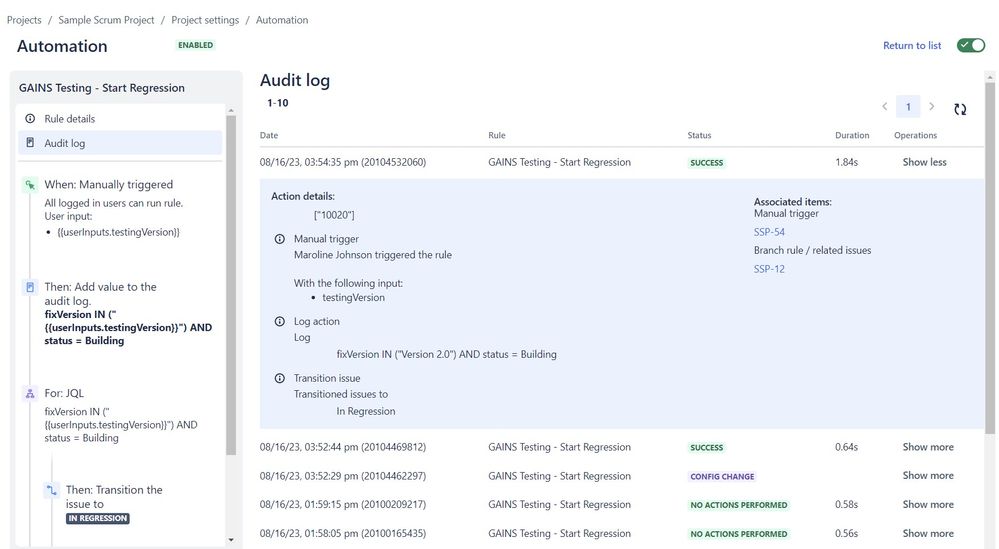Image resolution: width=999 pixels, height=549 pixels.
Task: Click NO ACTIONS PERFORMED badge at 01:58:05 pm
Action: (739, 534)
